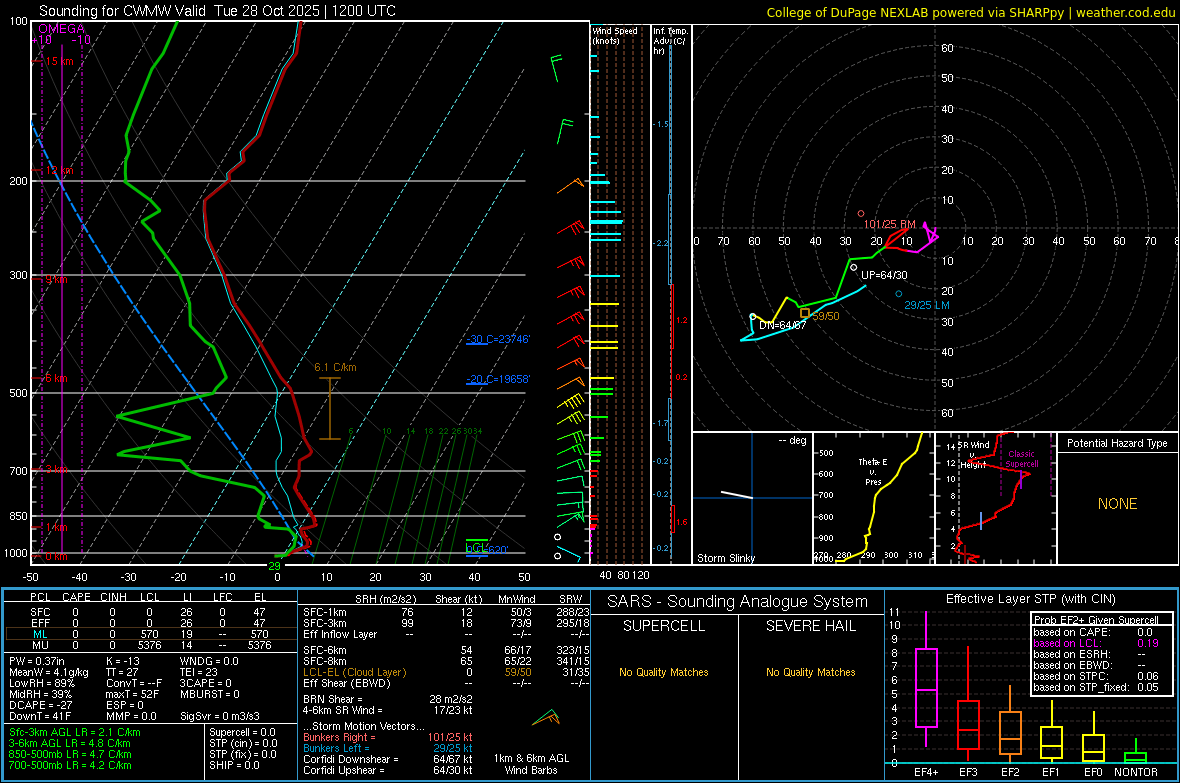The image size is (1180, 783).
Task: Click the -30 C=23746' level label
Action: click(498, 340)
